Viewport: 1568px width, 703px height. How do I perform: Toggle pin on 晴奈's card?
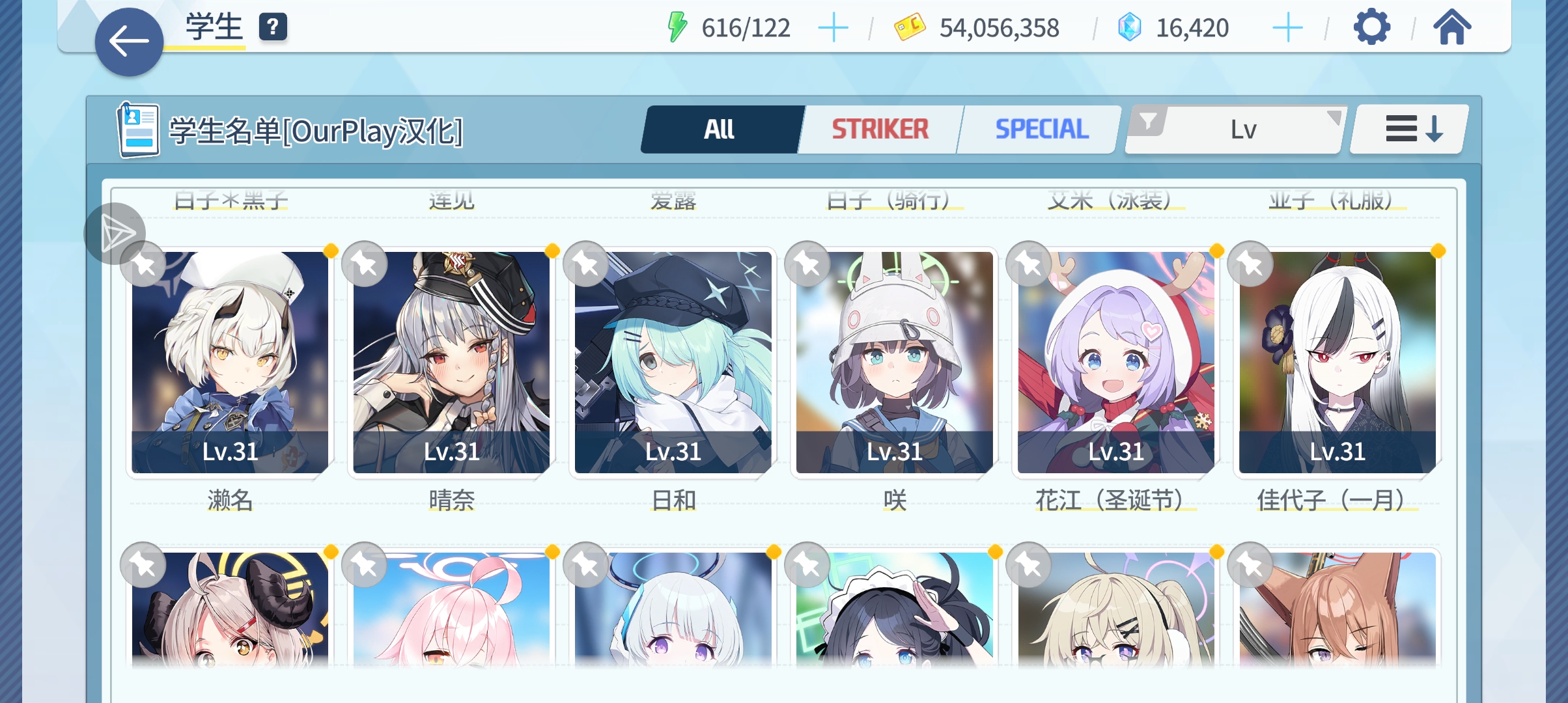pyautogui.click(x=365, y=264)
